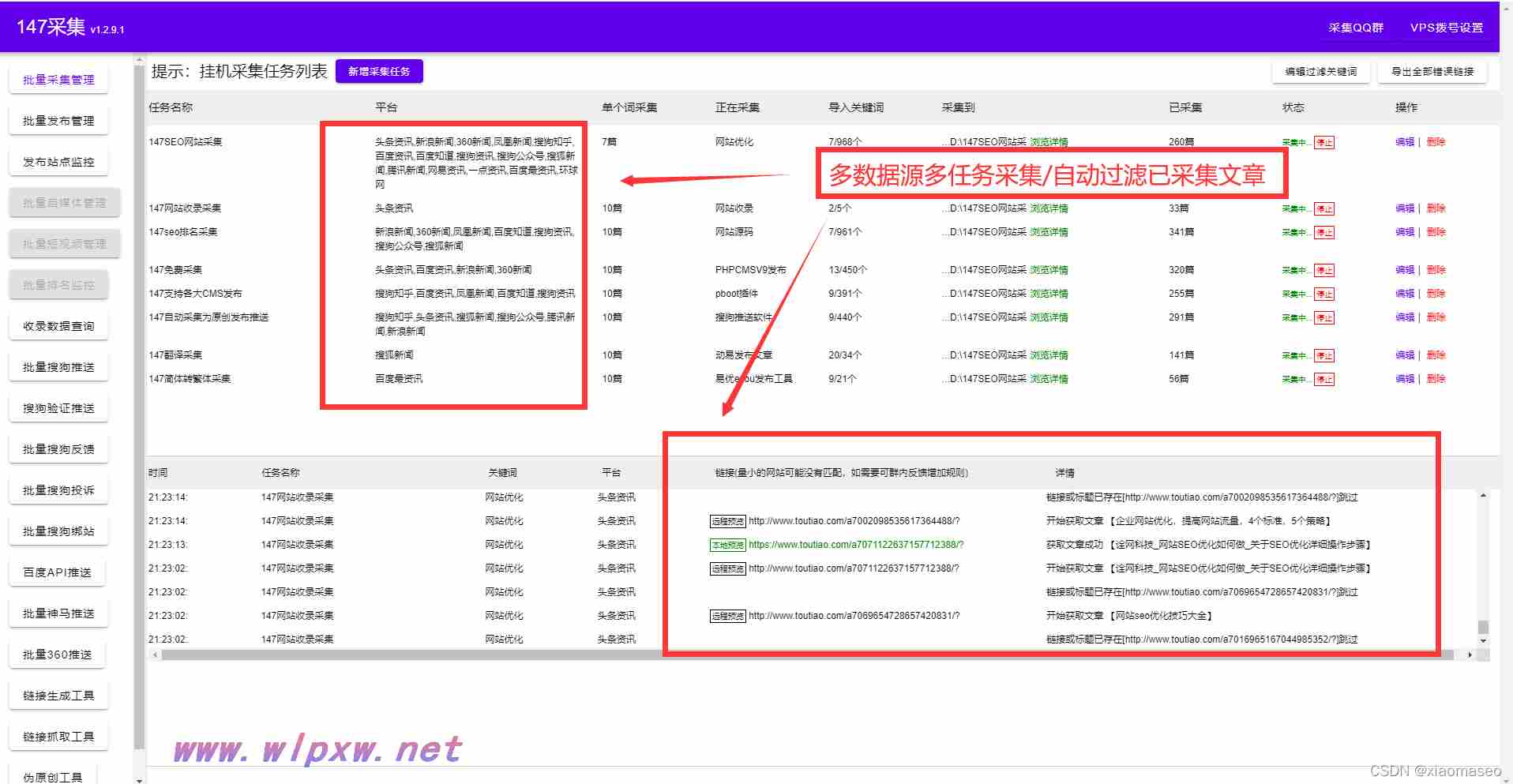Delete the 147SEO网站采集 task
Viewport: 1513px width, 784px height.
1436,142
